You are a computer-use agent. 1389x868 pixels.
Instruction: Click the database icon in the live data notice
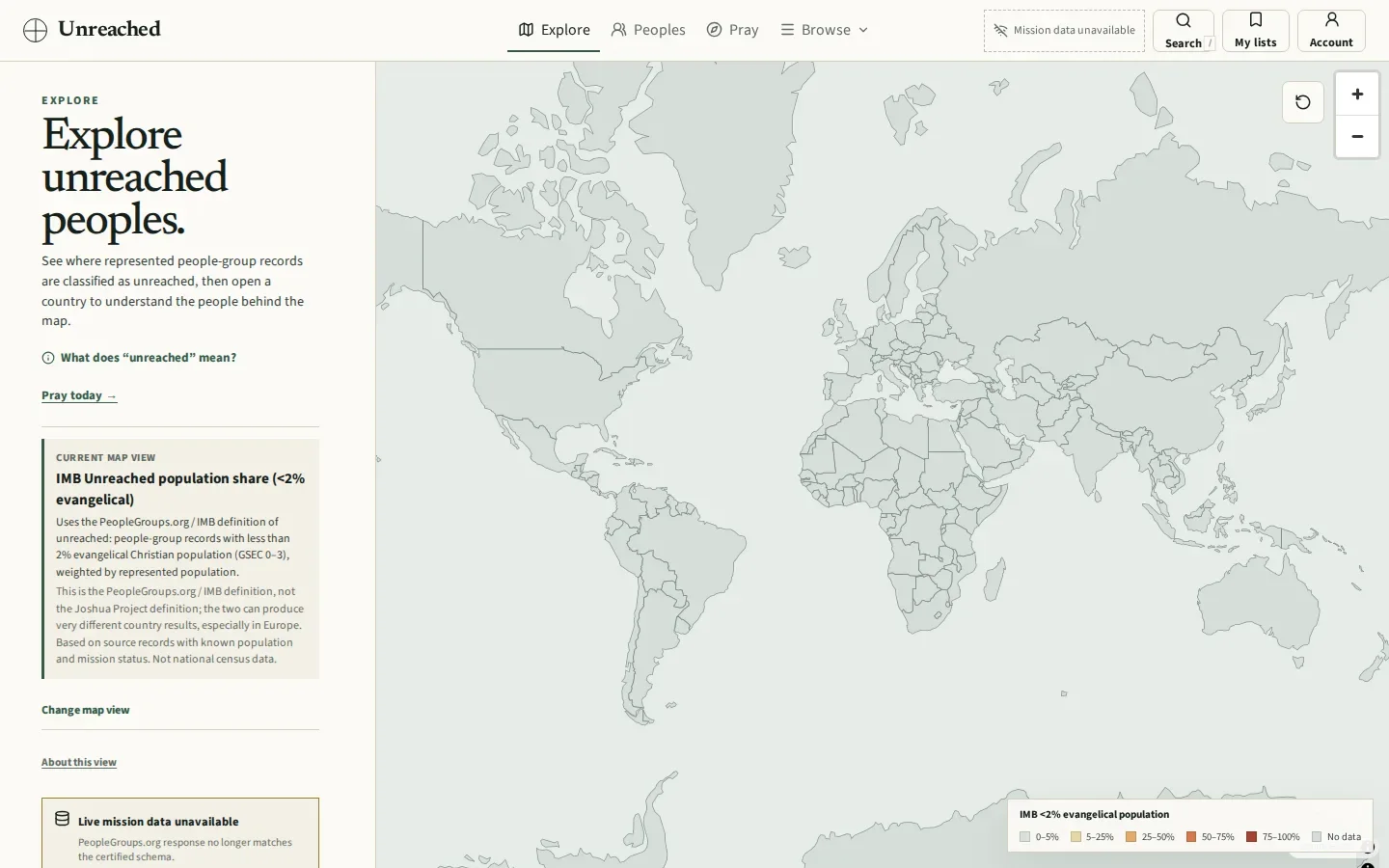tap(62, 819)
